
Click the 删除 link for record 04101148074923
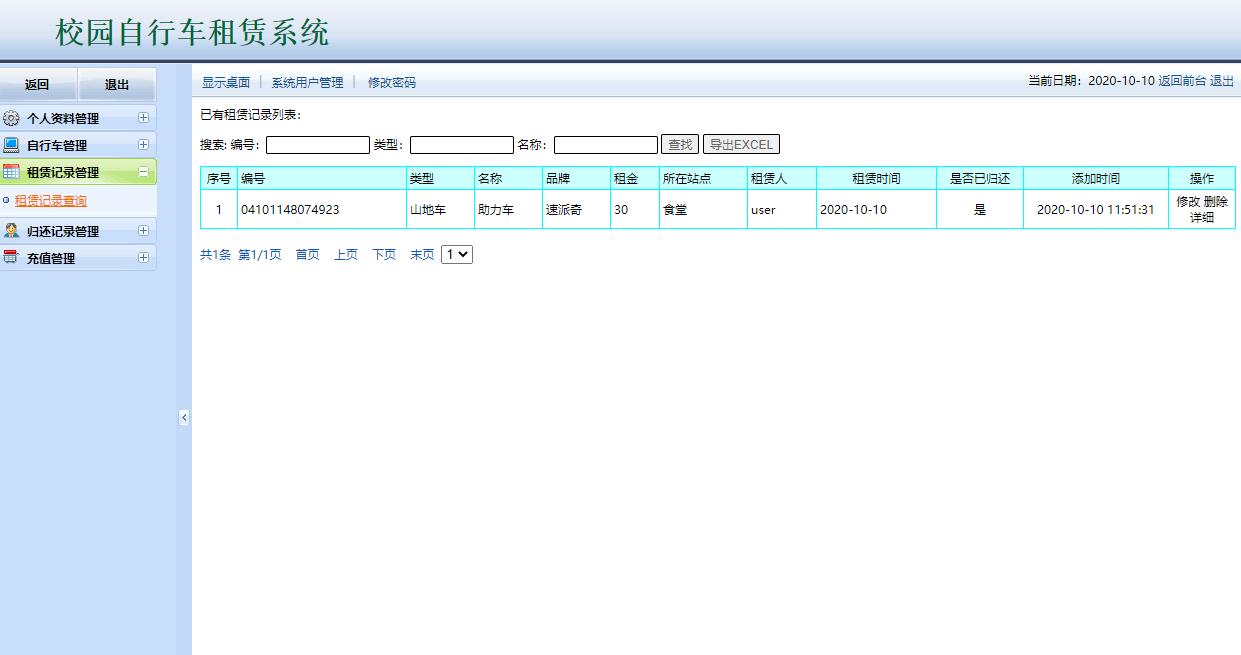point(1217,202)
